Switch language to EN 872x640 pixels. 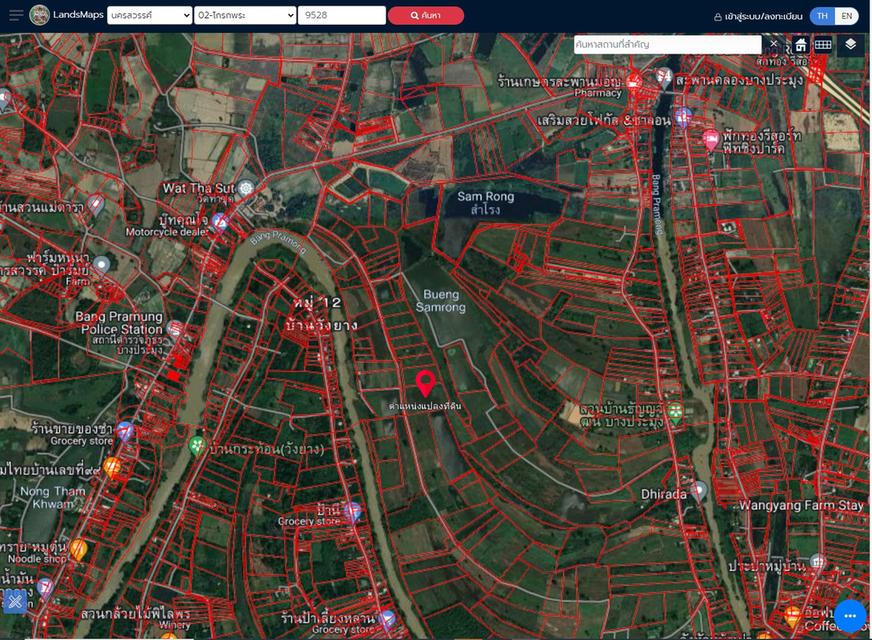(846, 16)
